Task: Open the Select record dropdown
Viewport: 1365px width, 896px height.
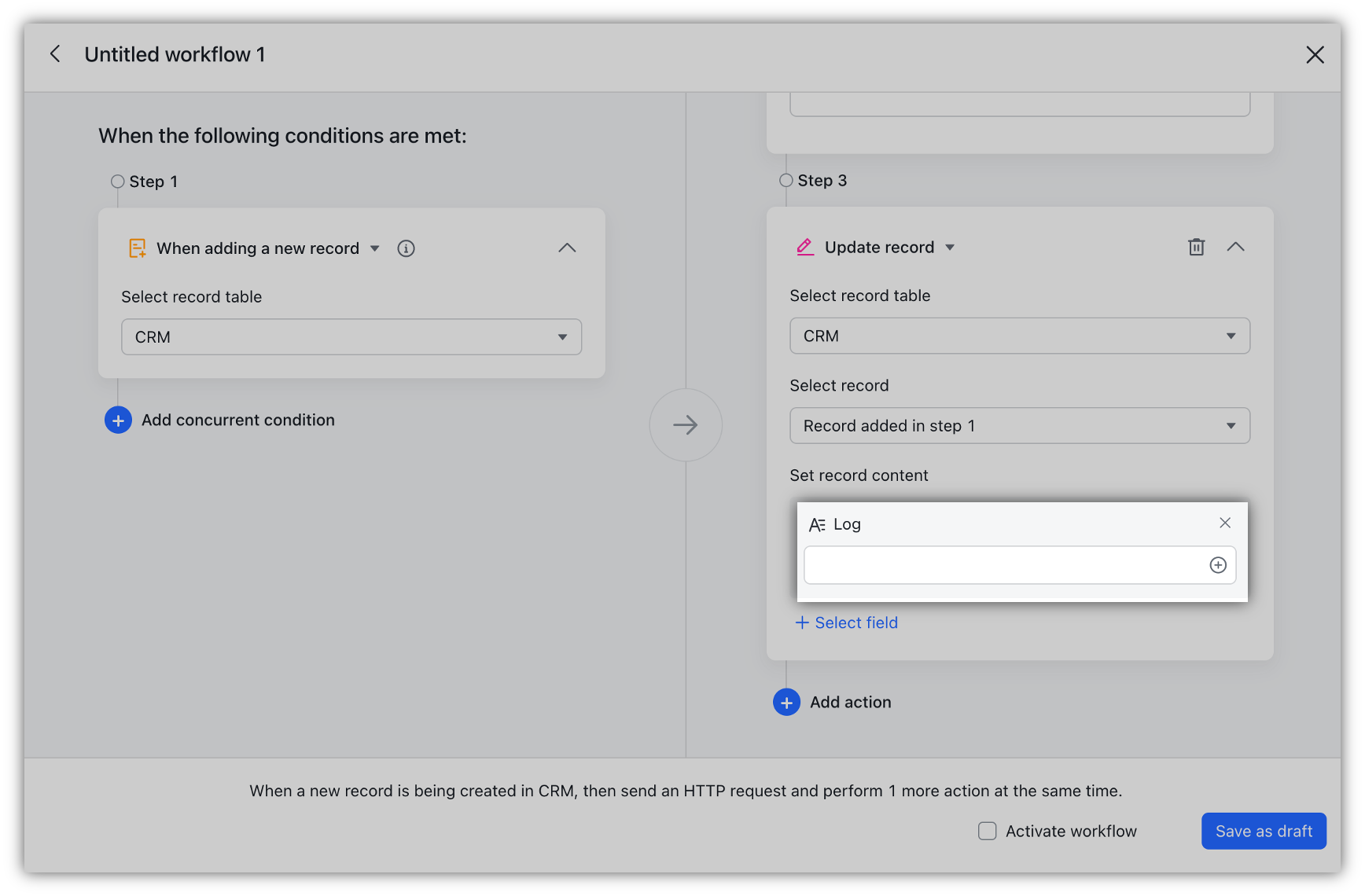Action: 1020,425
